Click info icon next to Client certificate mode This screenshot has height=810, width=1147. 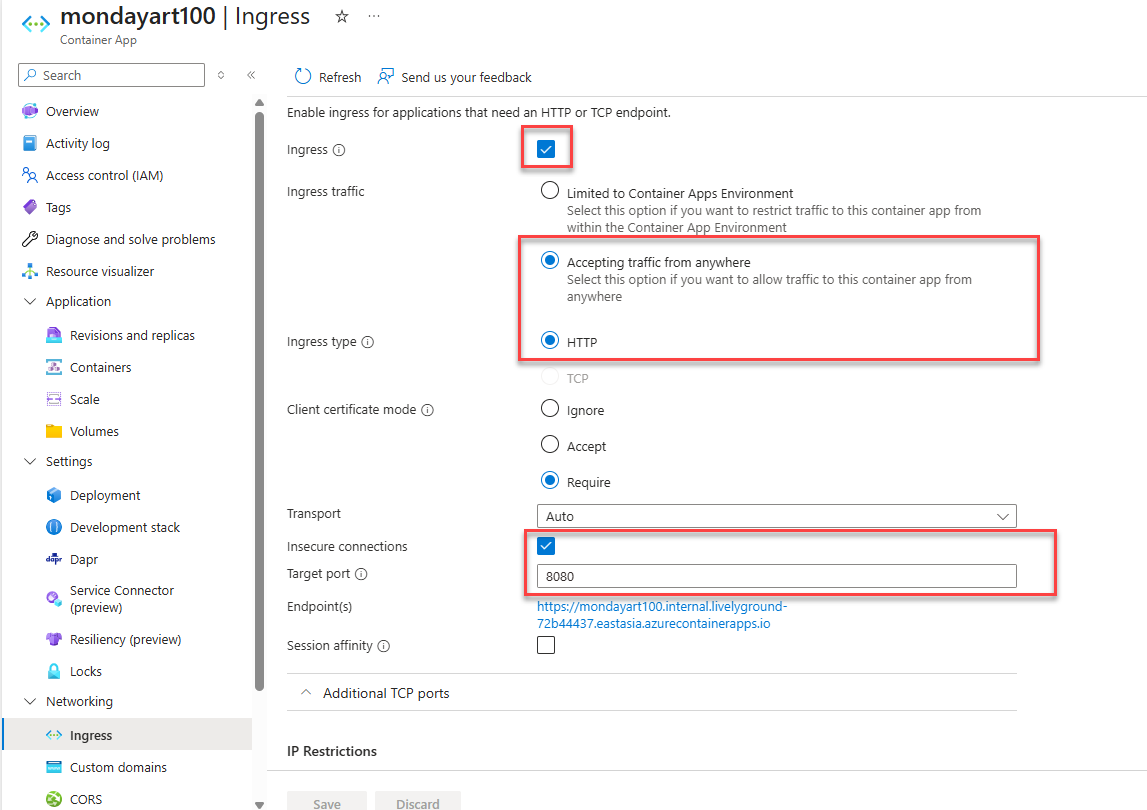[427, 410]
